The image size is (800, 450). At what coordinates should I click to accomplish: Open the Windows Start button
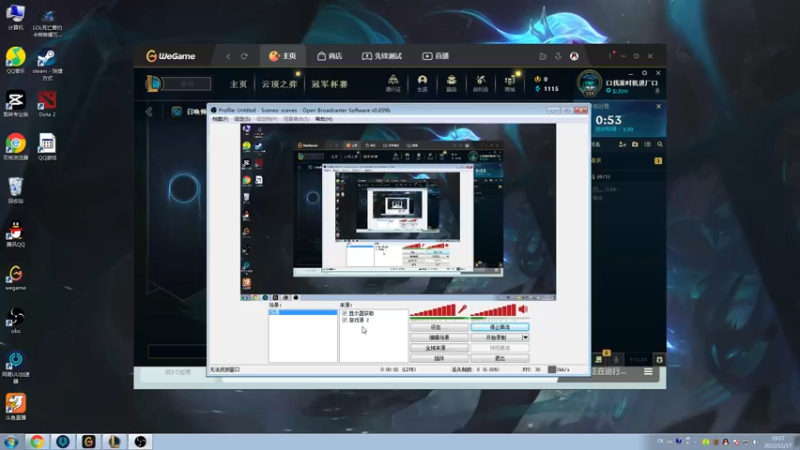[11, 441]
